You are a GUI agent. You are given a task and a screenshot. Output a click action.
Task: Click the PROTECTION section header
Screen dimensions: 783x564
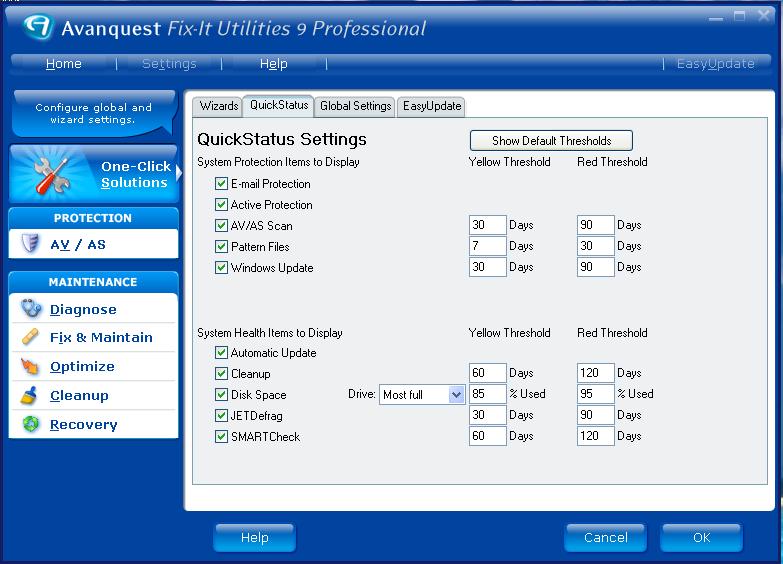click(93, 218)
